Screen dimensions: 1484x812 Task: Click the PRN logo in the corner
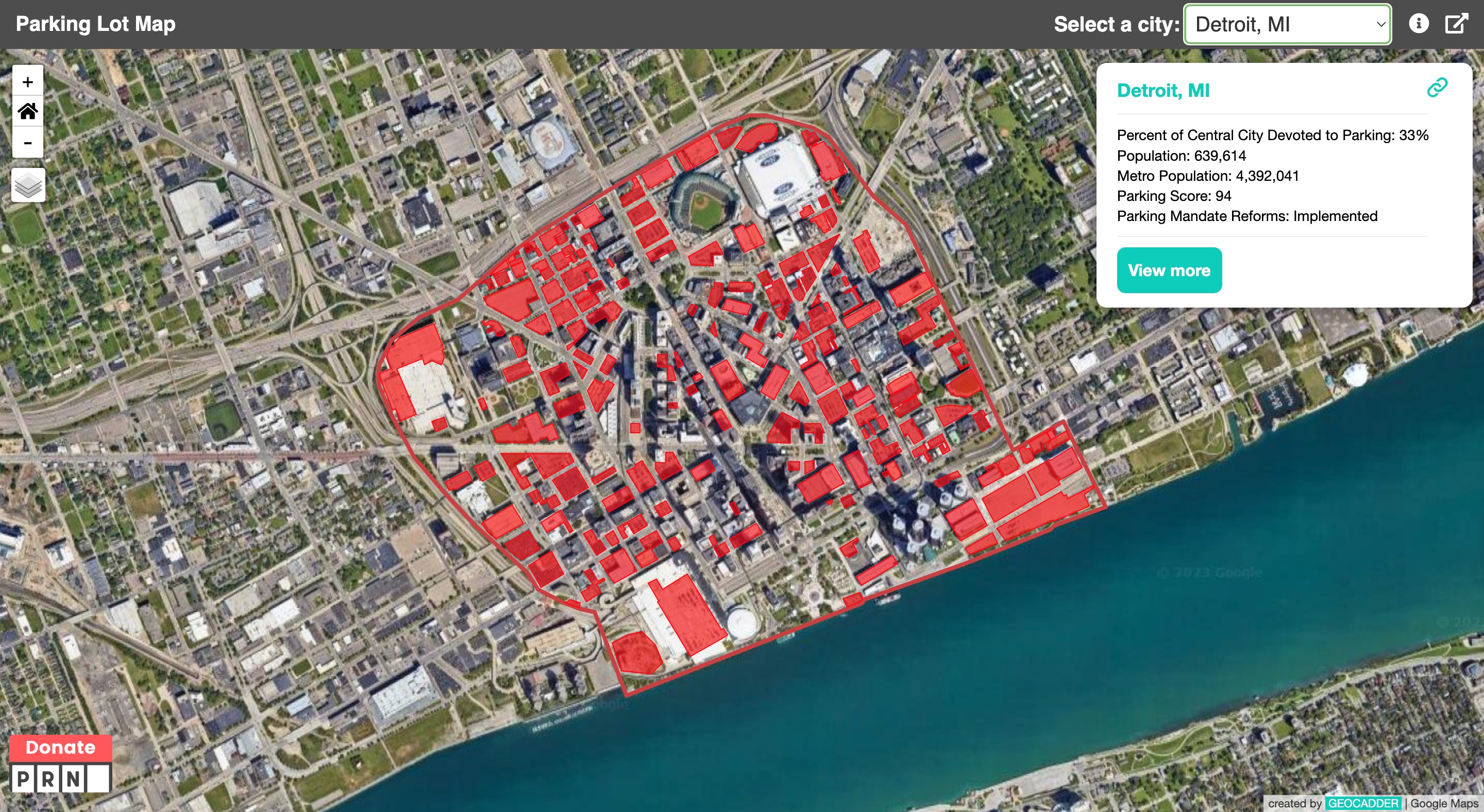[60, 777]
